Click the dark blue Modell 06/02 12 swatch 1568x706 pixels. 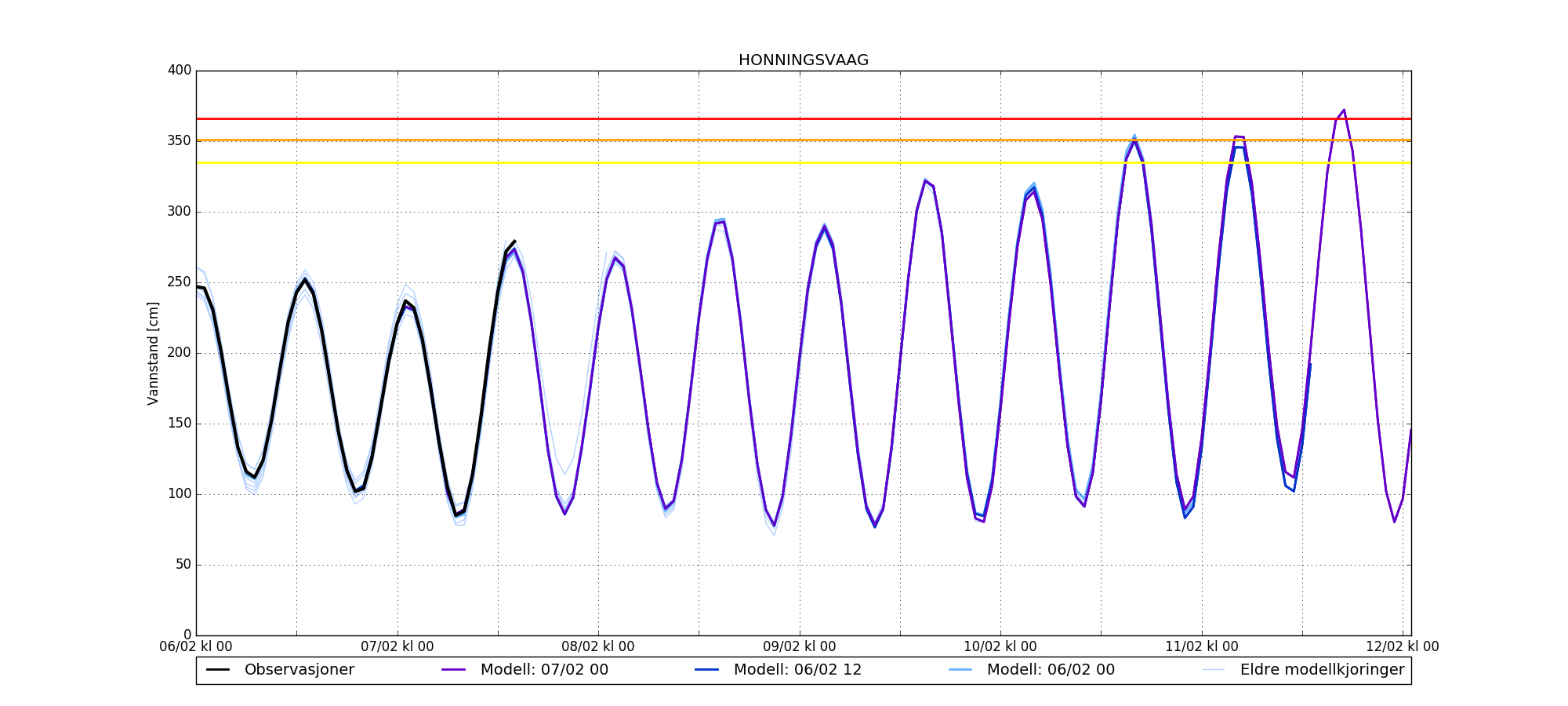pos(706,670)
